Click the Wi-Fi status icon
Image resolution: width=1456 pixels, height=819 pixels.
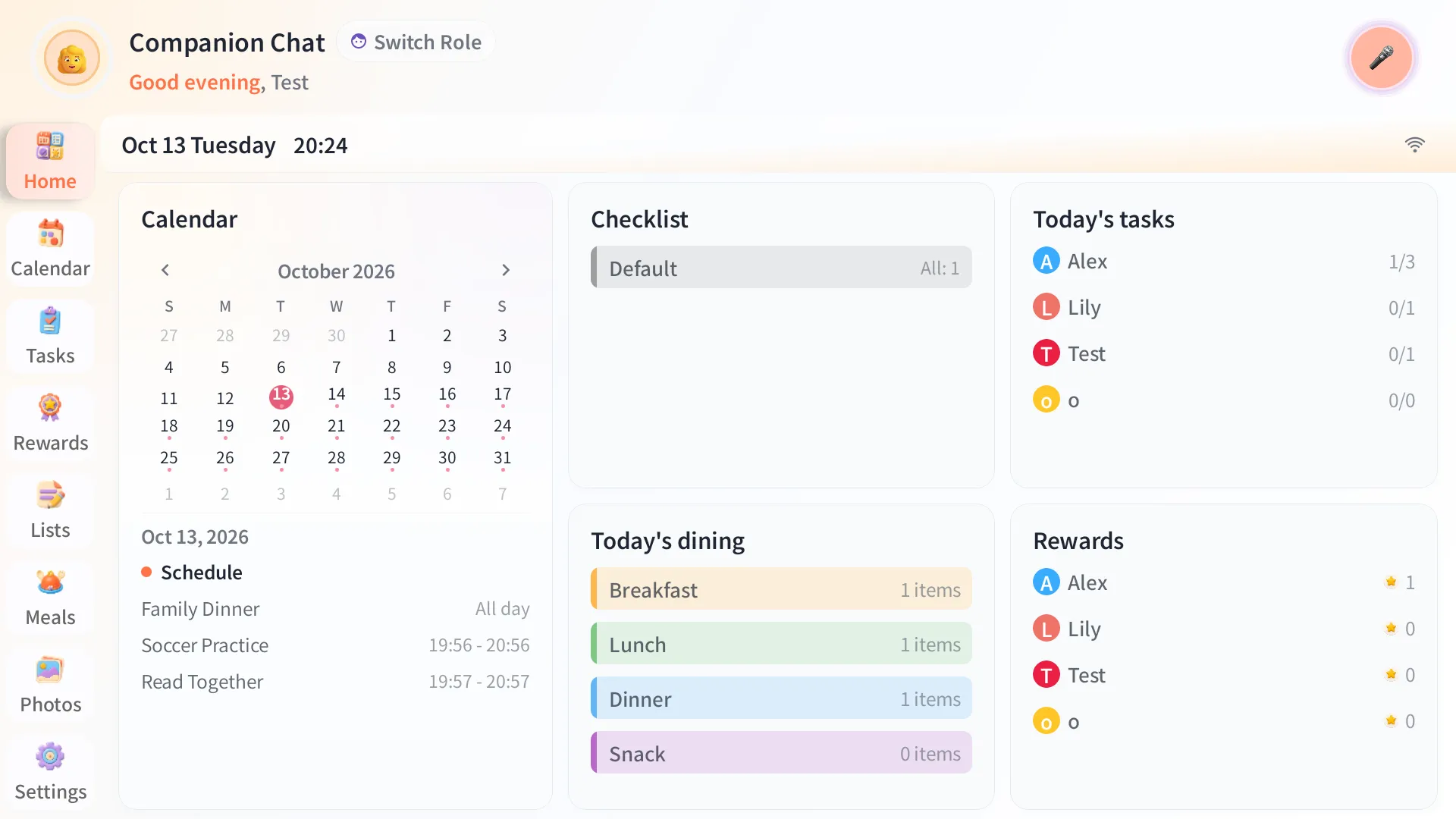point(1414,145)
